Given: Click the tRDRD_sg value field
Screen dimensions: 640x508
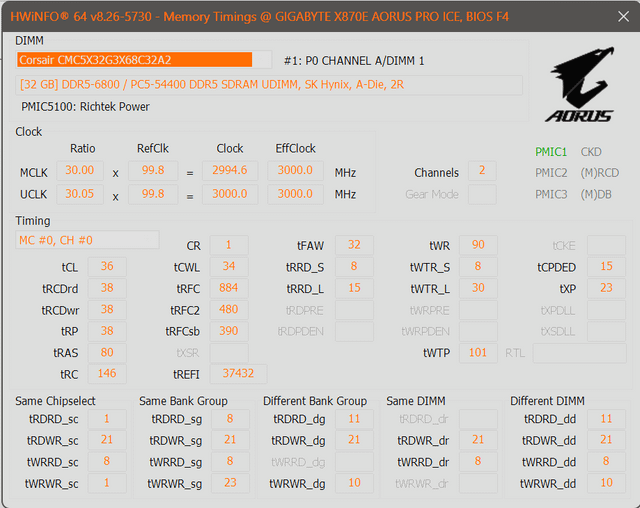Looking at the screenshot, I should [x=230, y=419].
